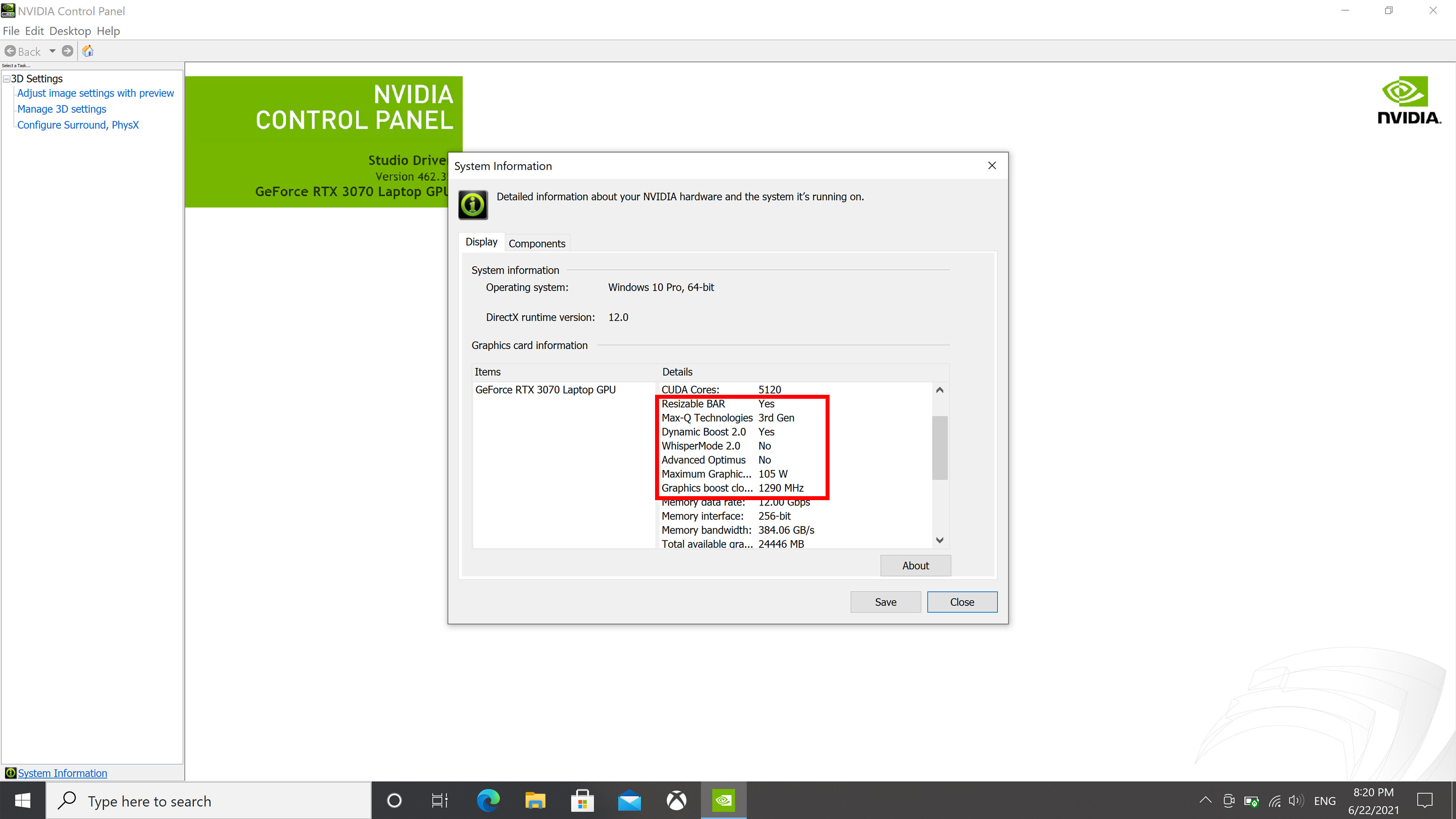Screen dimensions: 1456x819
Task: Open the volume tray icon
Action: click(x=1296, y=801)
